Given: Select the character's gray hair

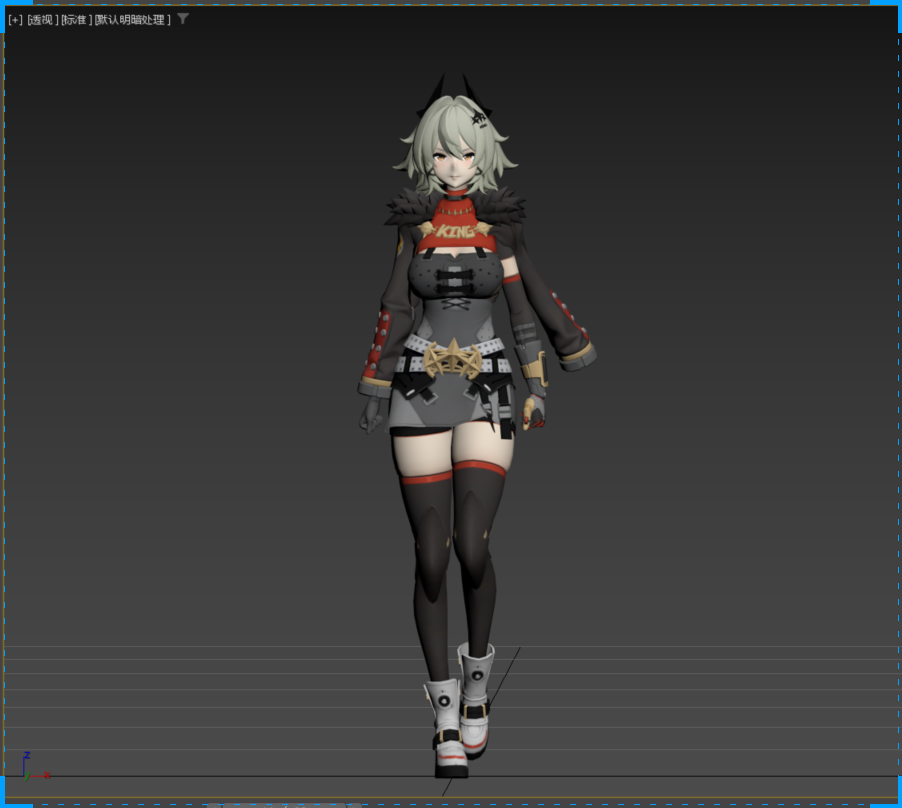Looking at the screenshot, I should click(454, 144).
